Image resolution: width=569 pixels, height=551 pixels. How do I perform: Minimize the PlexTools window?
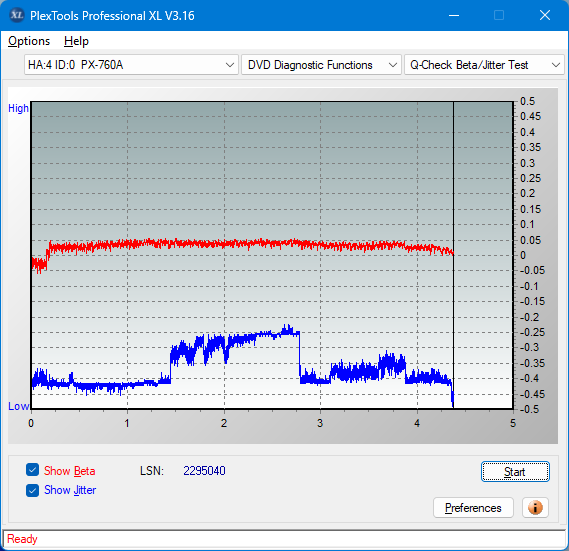[x=454, y=15]
